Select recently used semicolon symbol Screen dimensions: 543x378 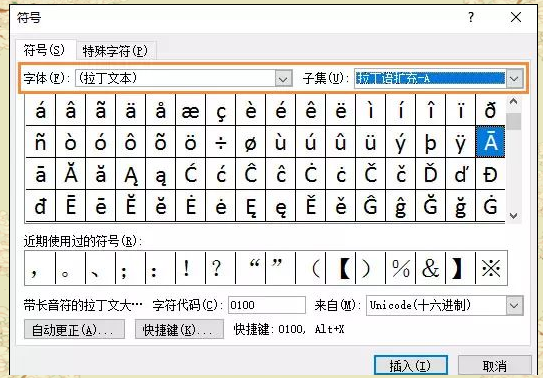[x=130, y=268]
